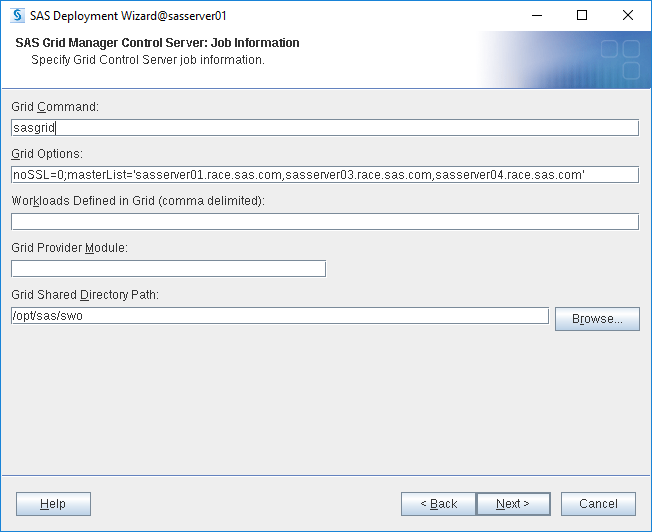Click the SAS Deployment Wizard title bar icon
Screen dimensions: 652x532
point(15,15)
